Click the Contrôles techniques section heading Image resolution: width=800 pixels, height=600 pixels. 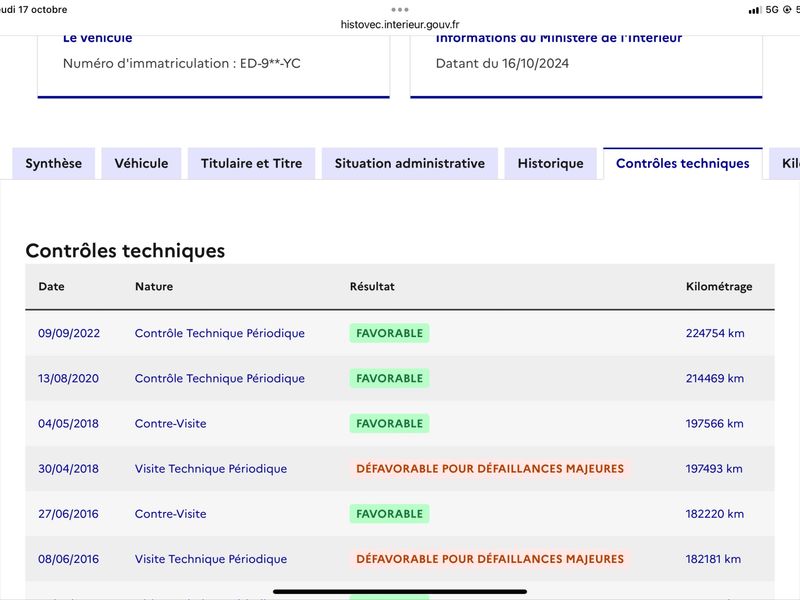click(125, 251)
